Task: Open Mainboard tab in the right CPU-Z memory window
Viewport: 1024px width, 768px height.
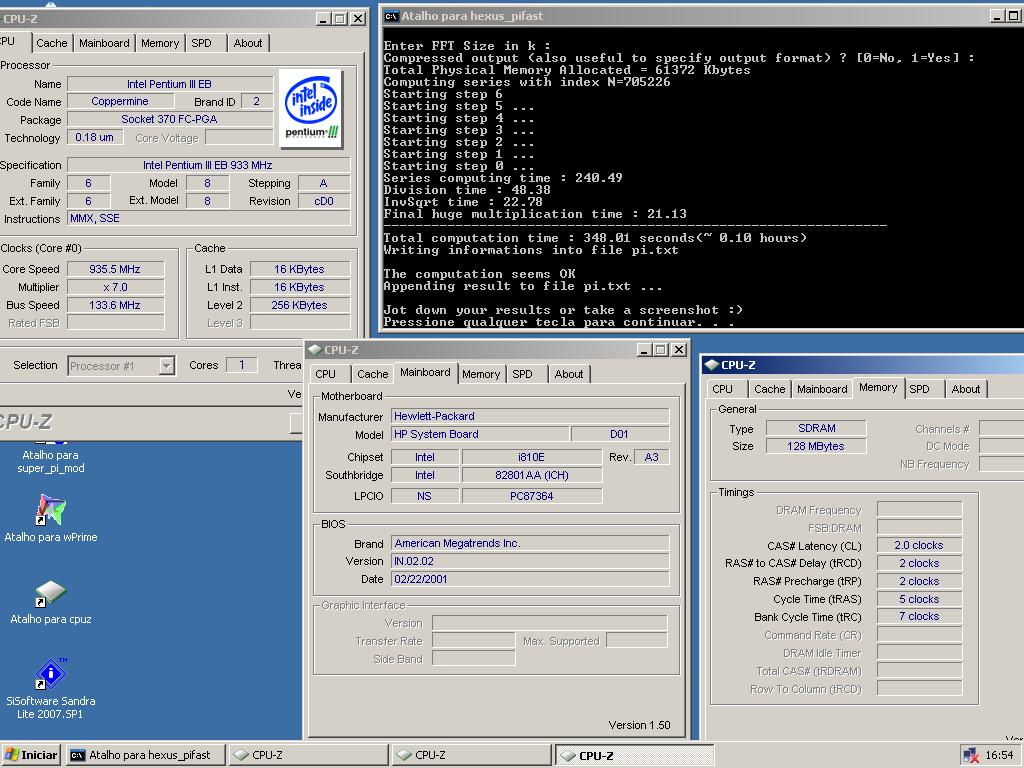Action: tap(822, 389)
